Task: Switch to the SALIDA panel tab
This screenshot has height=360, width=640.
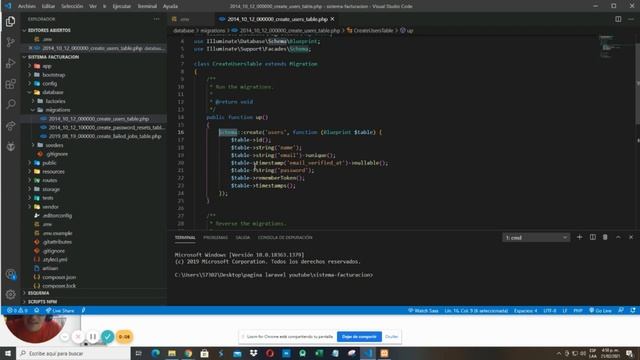Action: tap(242, 238)
